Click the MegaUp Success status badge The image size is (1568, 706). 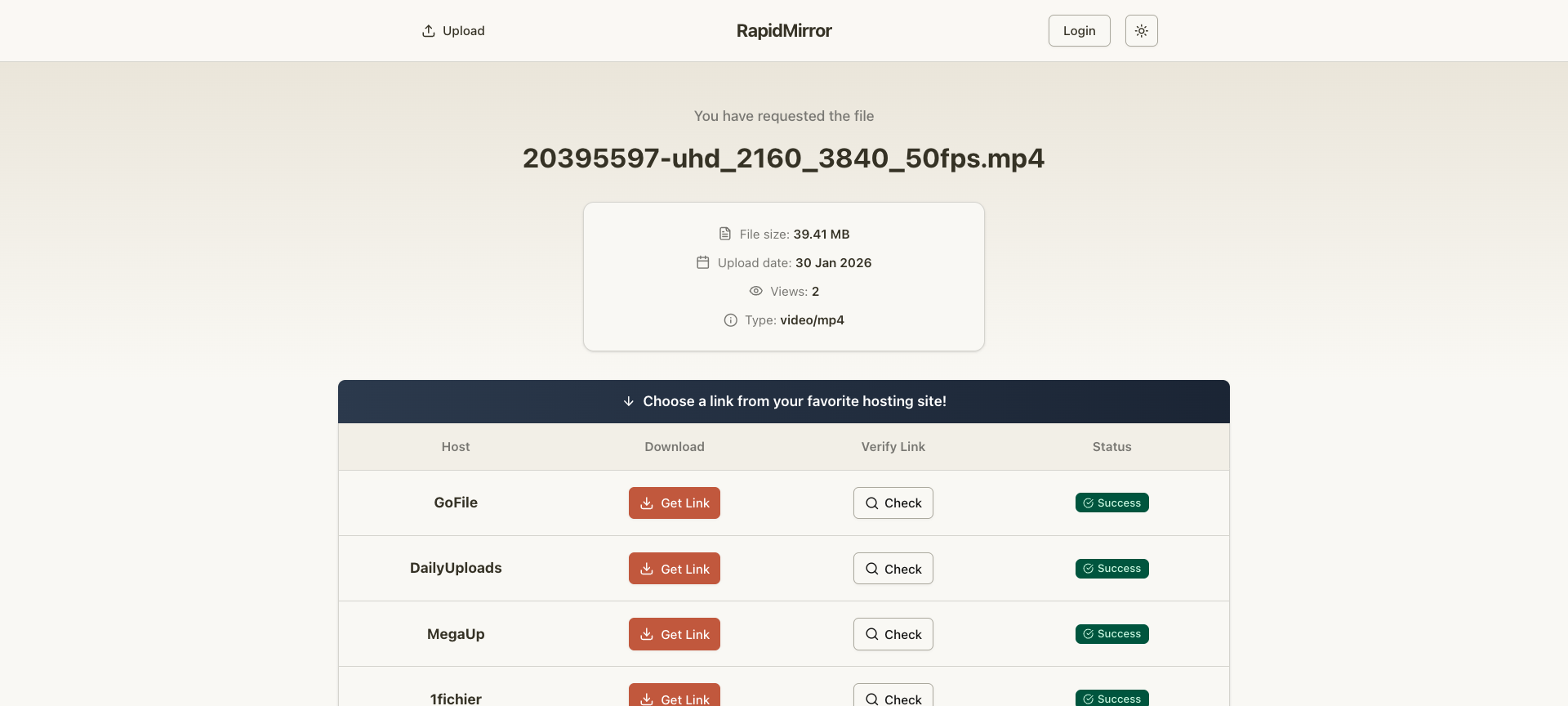(x=1112, y=634)
